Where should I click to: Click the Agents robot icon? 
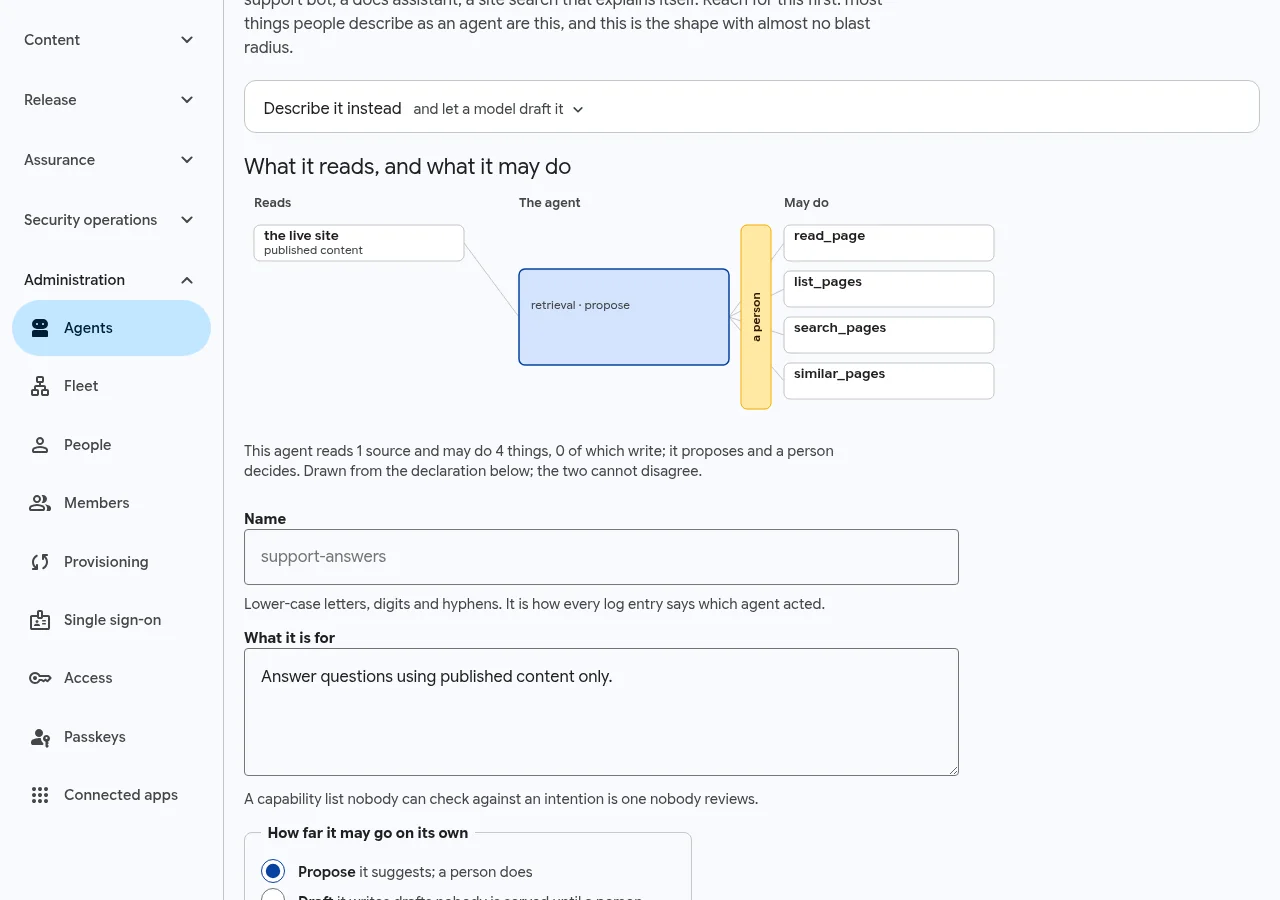tap(40, 328)
